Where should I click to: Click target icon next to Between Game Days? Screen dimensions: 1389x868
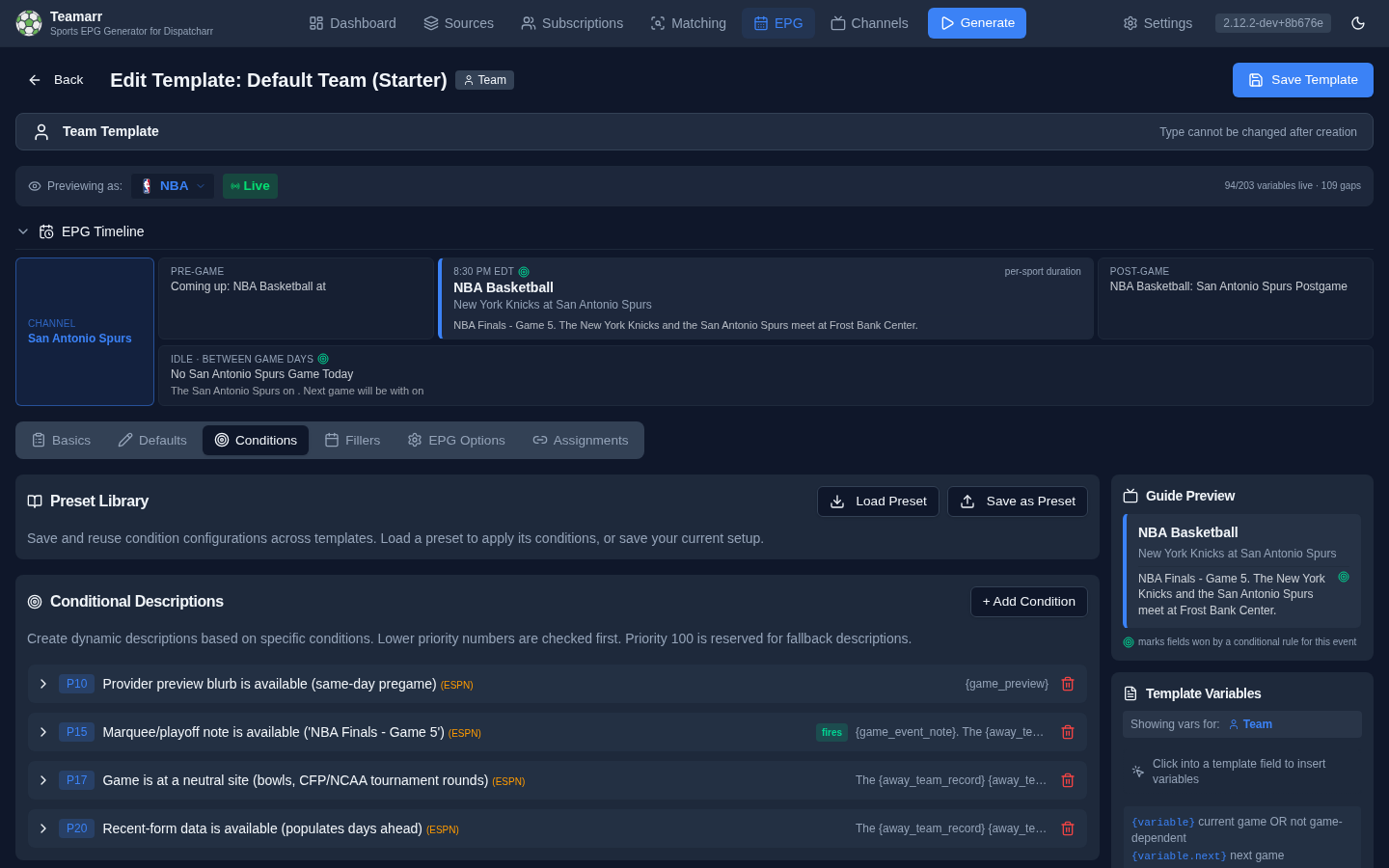click(x=323, y=359)
